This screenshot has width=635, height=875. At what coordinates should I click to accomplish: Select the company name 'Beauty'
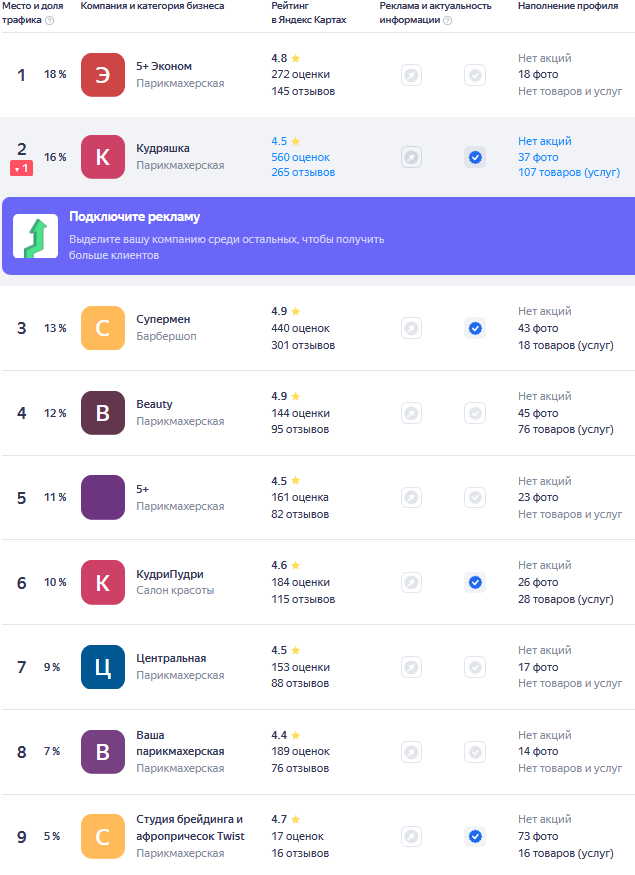coord(155,404)
